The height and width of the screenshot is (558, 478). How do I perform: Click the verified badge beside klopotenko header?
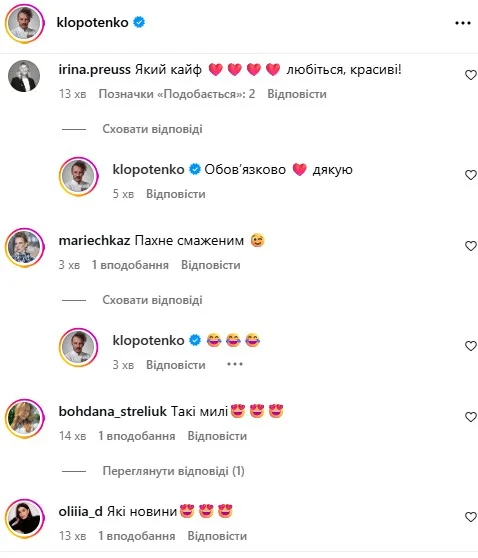pyautogui.click(x=139, y=22)
